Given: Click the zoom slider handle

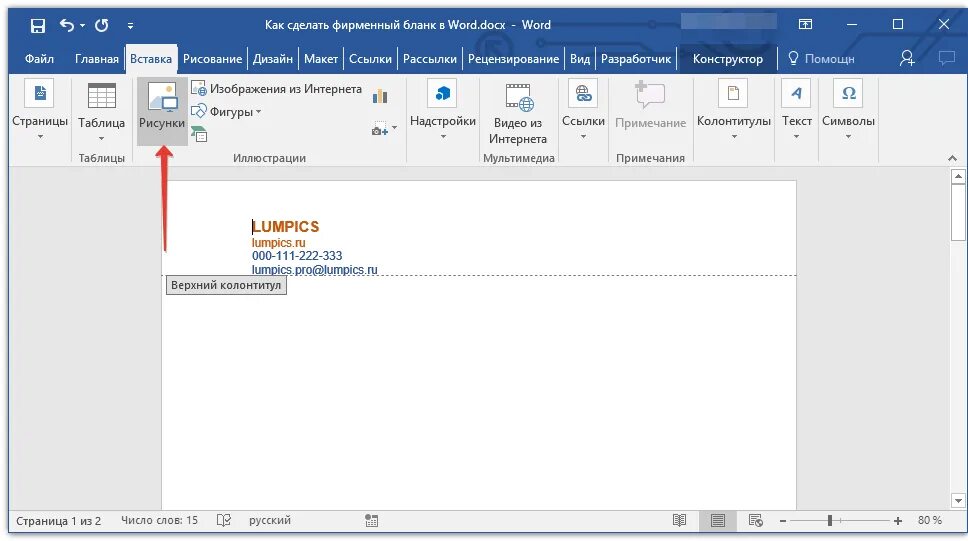Looking at the screenshot, I should [x=830, y=521].
